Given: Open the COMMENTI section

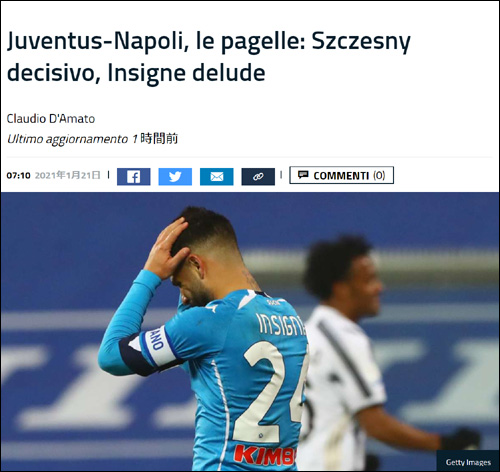Looking at the screenshot, I should pos(341,175).
